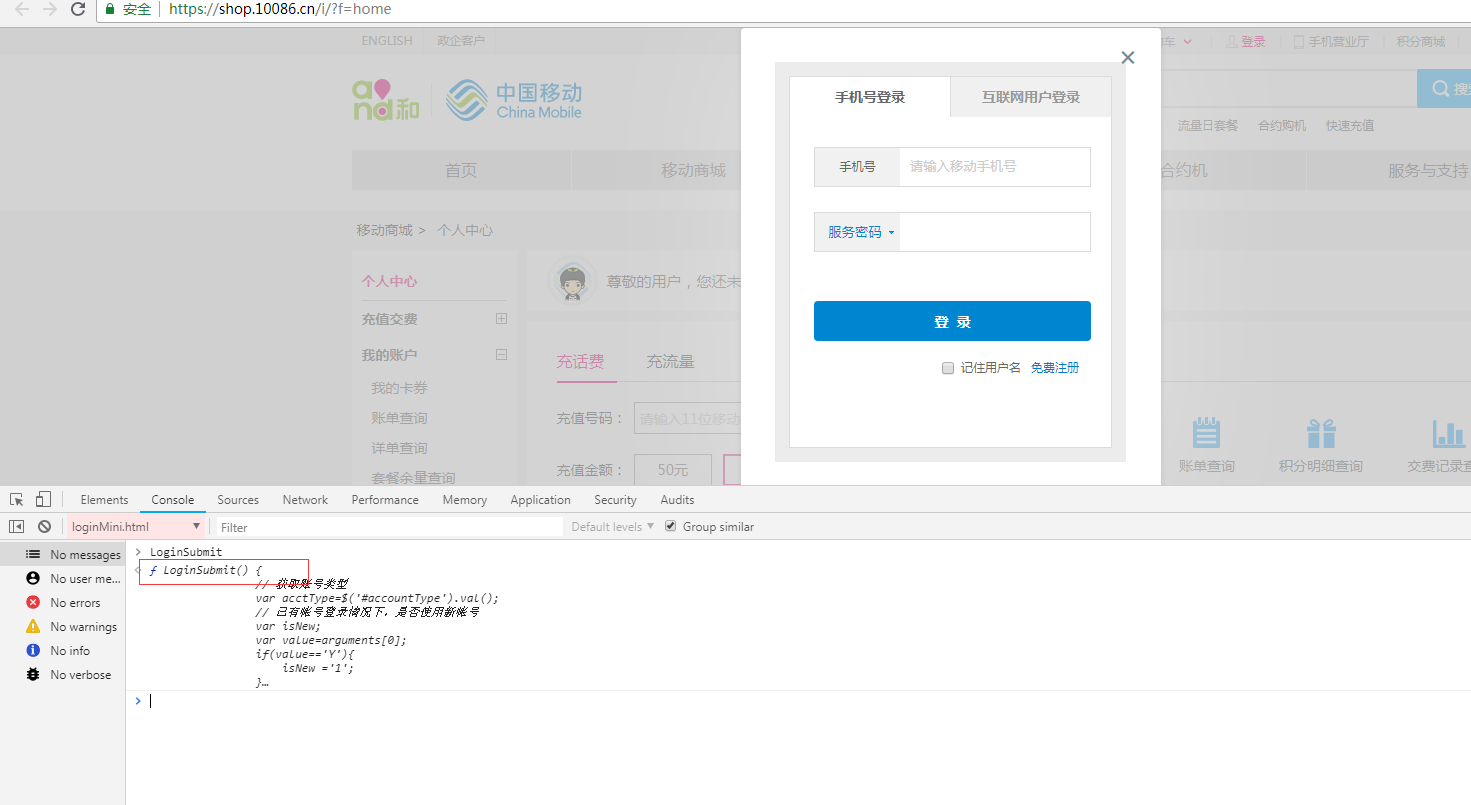Select the inspect element picker icon
The width and height of the screenshot is (1471, 805).
17,499
